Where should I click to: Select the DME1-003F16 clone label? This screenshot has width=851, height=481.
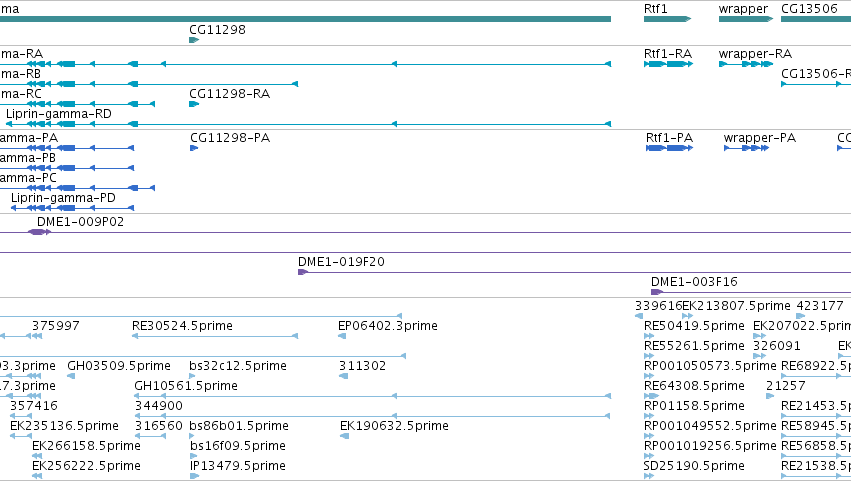(x=694, y=281)
